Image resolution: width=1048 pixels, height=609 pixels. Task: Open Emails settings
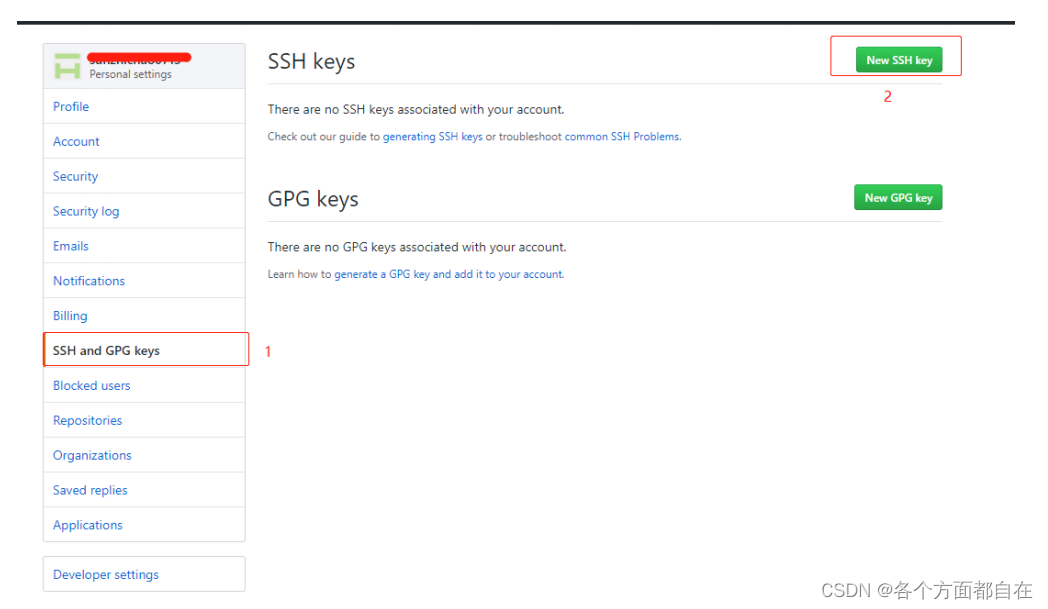71,245
